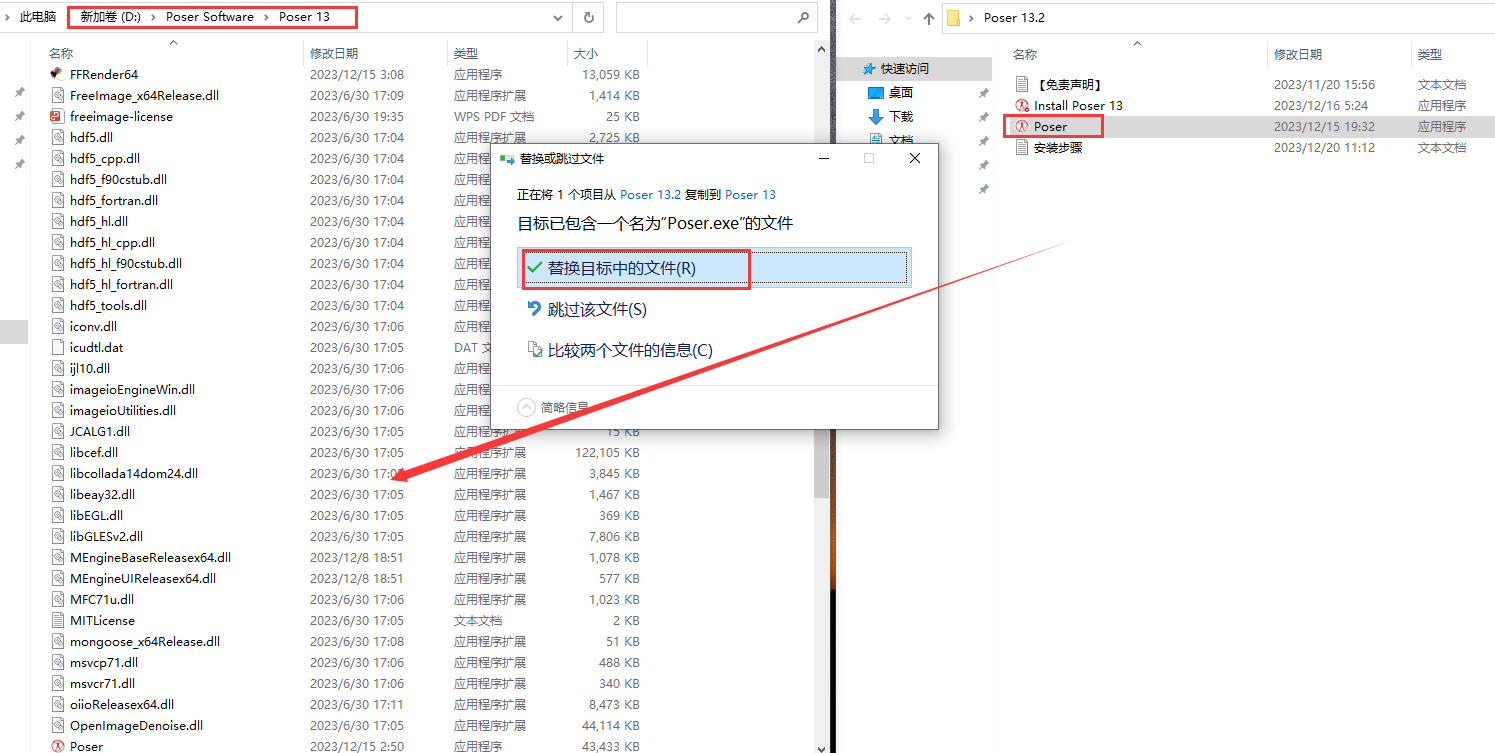Expand the 简略信息 details chevron
The width and height of the screenshot is (1495, 753).
click(527, 407)
